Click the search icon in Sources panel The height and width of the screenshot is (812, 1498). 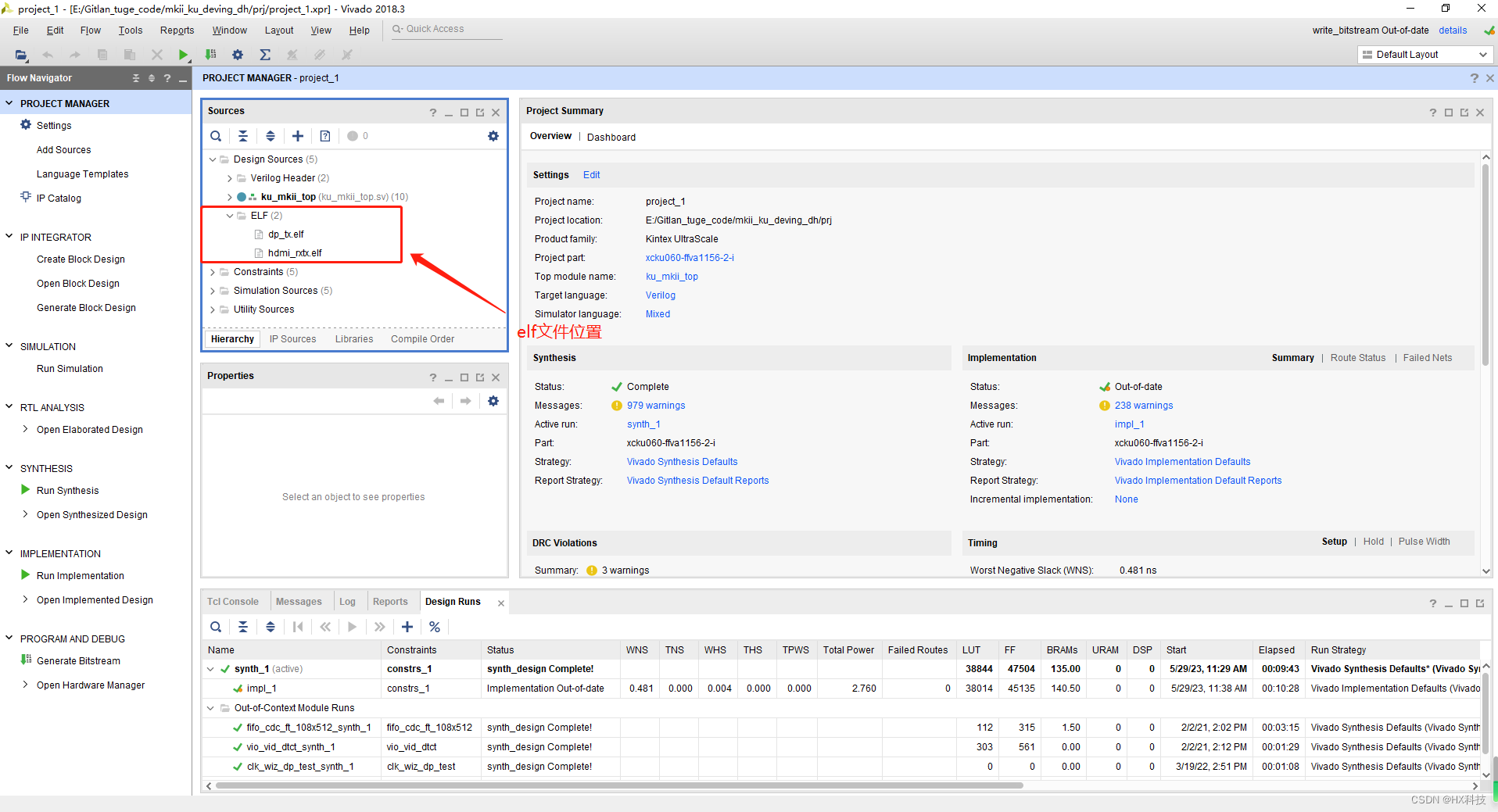pos(216,136)
